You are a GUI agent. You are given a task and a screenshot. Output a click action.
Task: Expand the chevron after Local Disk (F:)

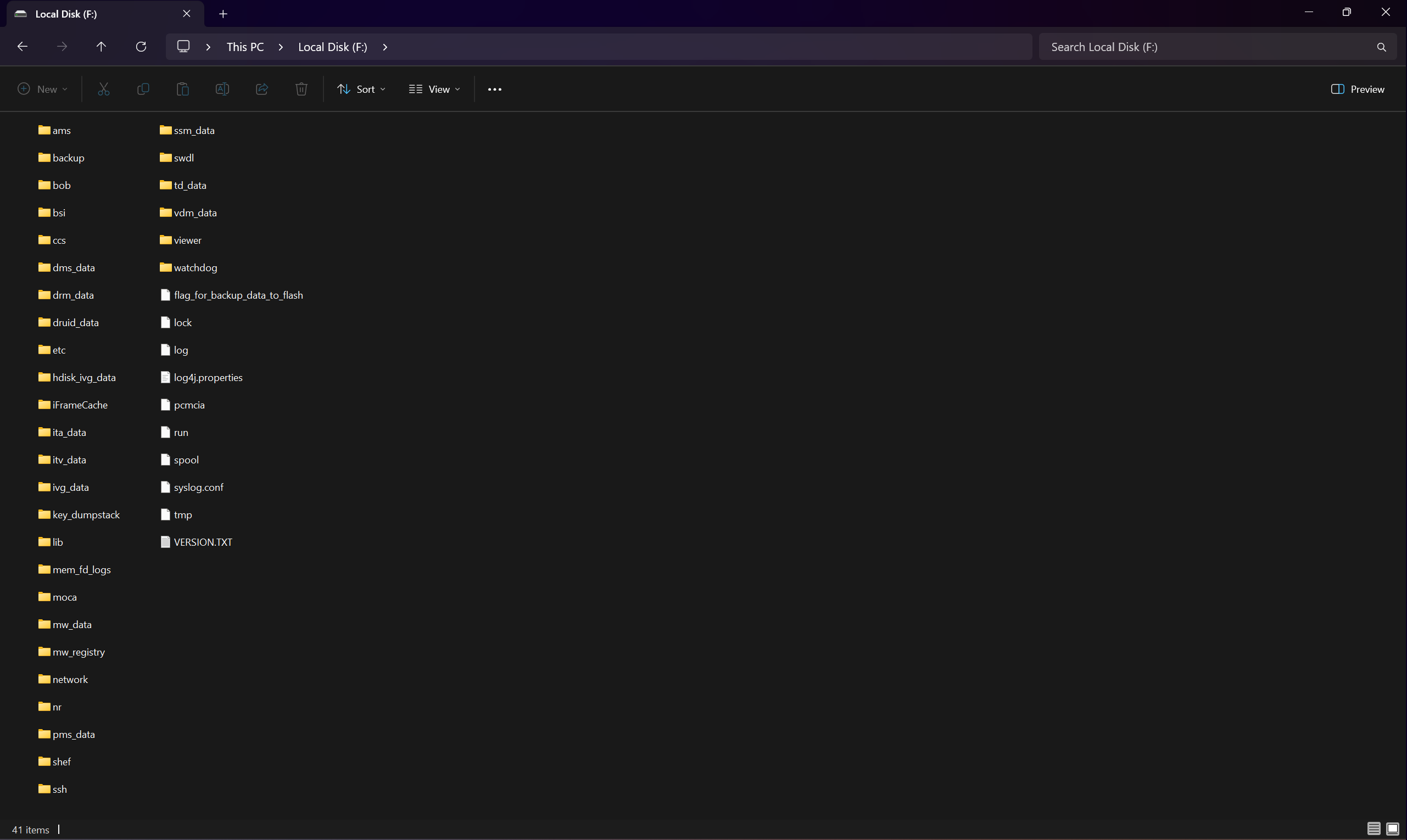[x=385, y=47]
